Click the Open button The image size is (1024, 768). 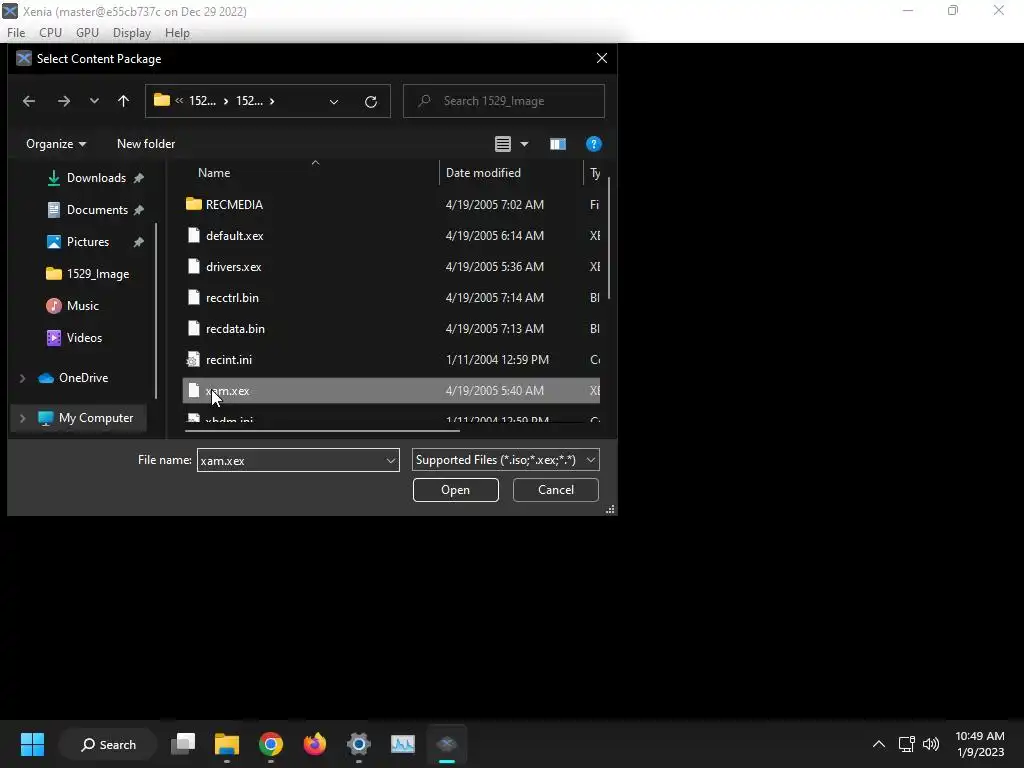(x=455, y=490)
